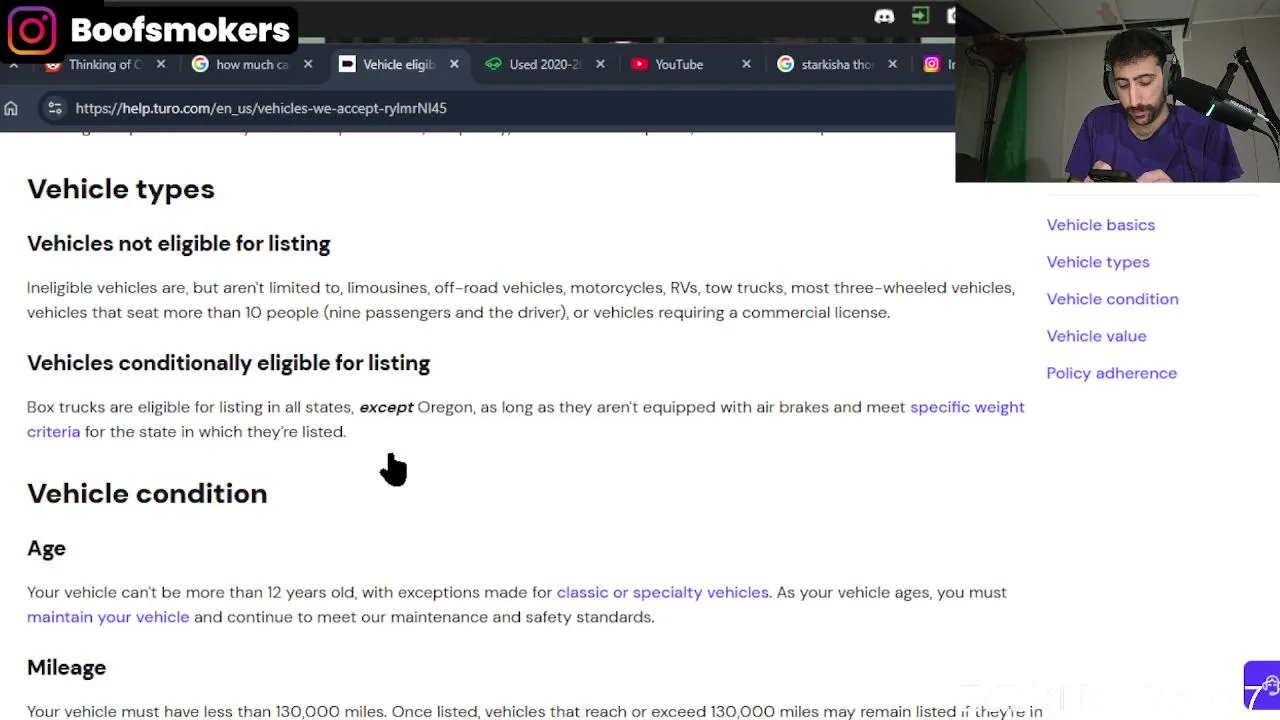Click the Discord icon in top tray
Viewport: 1280px width, 720px height.
[884, 16]
